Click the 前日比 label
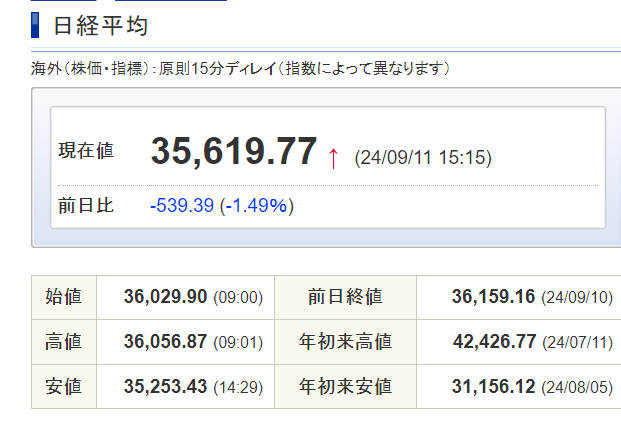 point(86,206)
